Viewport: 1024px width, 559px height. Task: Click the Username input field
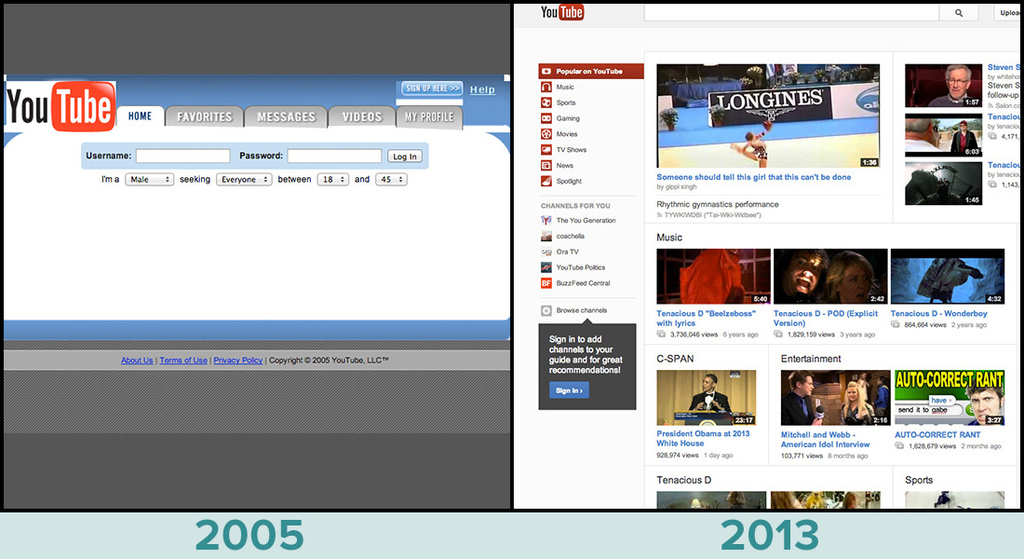(x=183, y=155)
